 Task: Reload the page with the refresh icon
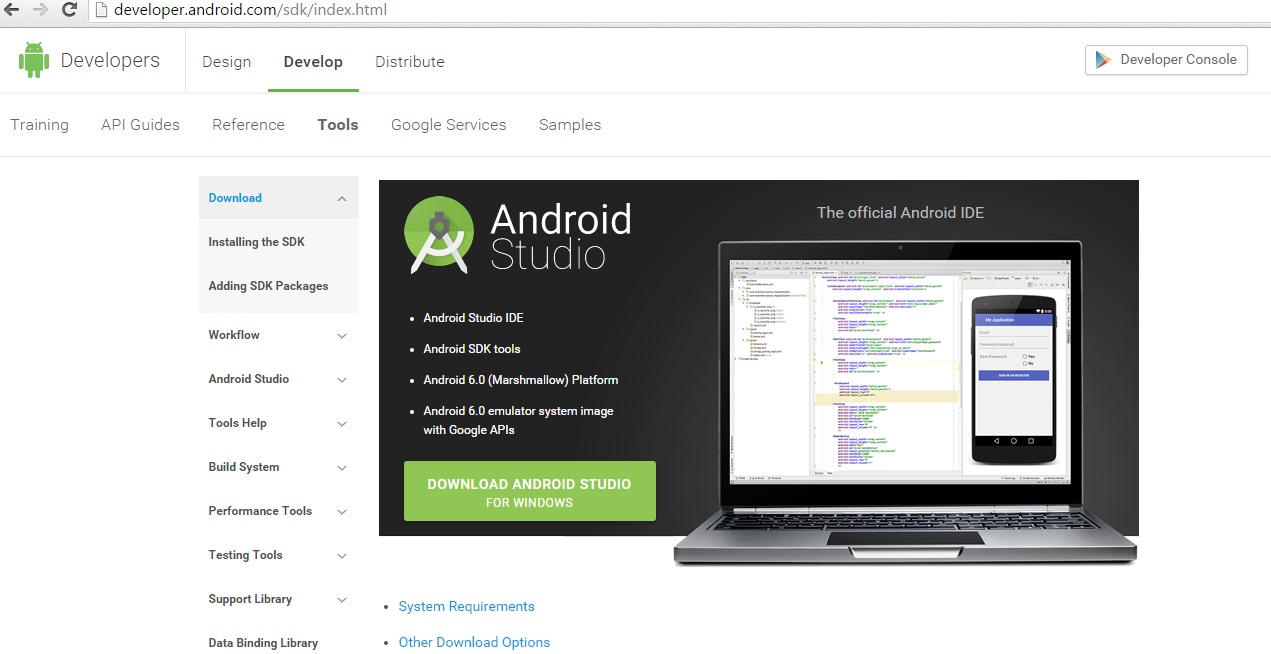(x=70, y=10)
